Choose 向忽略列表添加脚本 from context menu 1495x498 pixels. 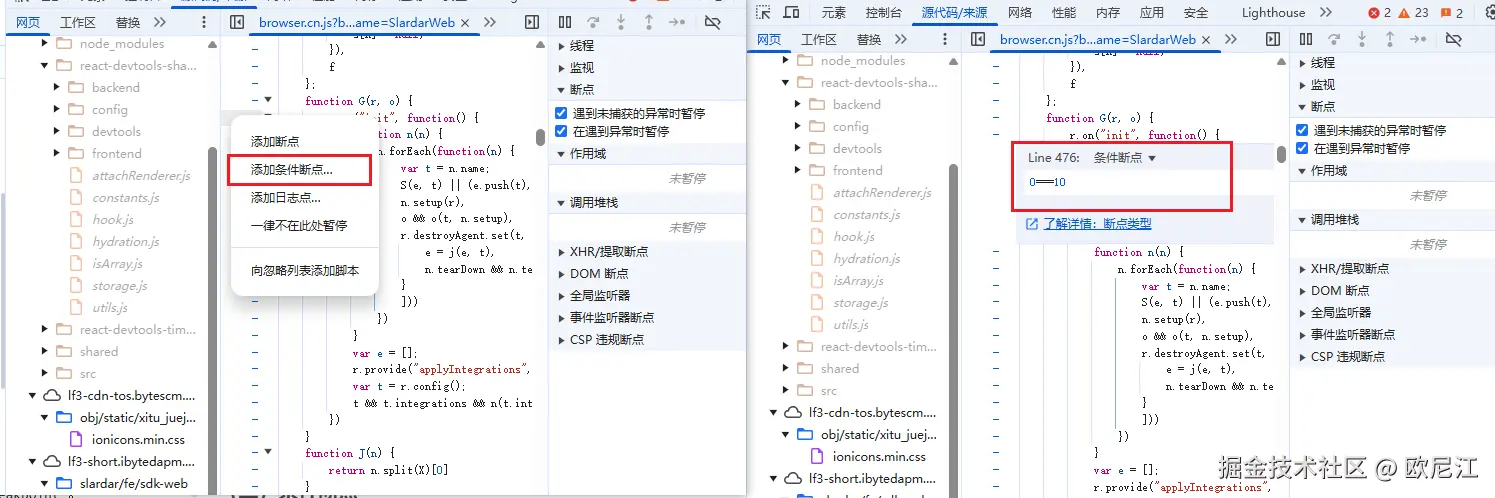click(x=304, y=271)
